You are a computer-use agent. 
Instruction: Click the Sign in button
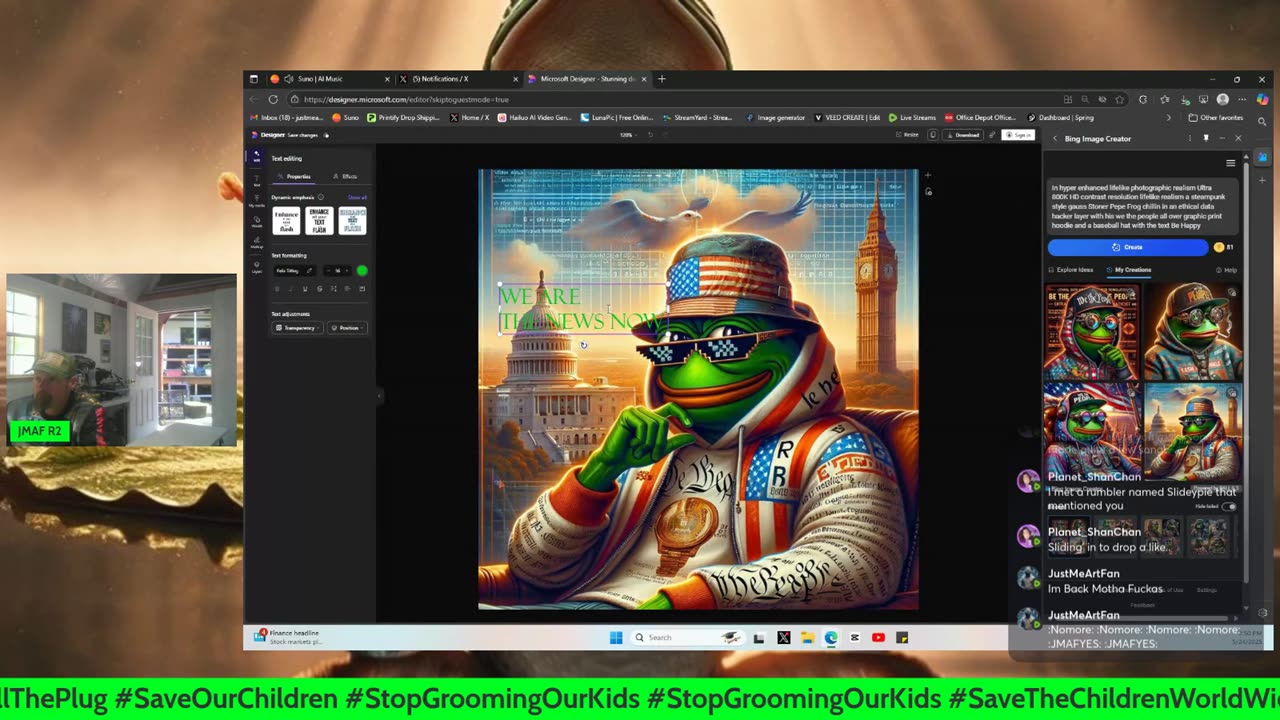click(1018, 135)
